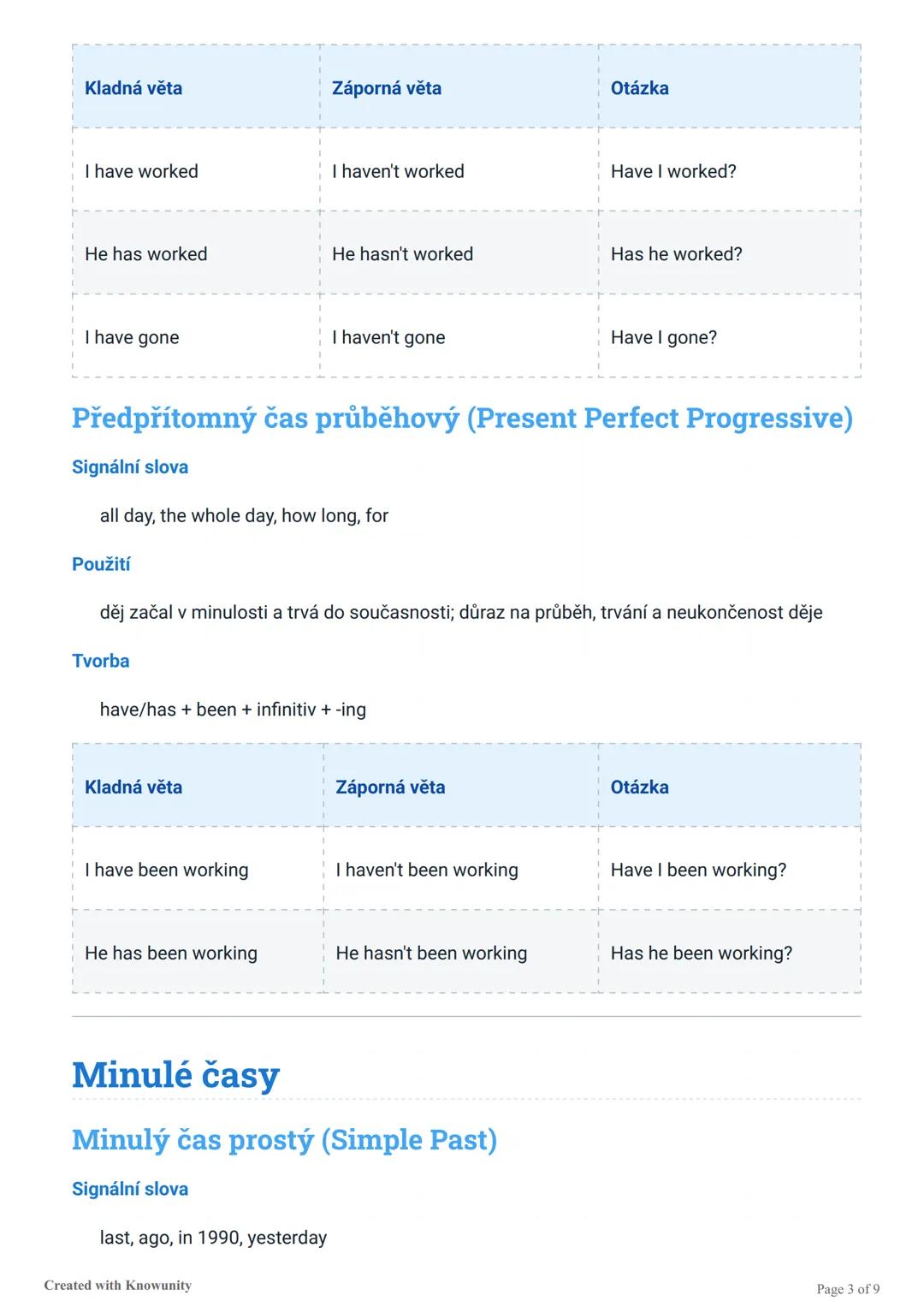This screenshot has width=924, height=1307.
Task: Click the "have/has + been + infinitiv + -ing" line
Action: 233,710
